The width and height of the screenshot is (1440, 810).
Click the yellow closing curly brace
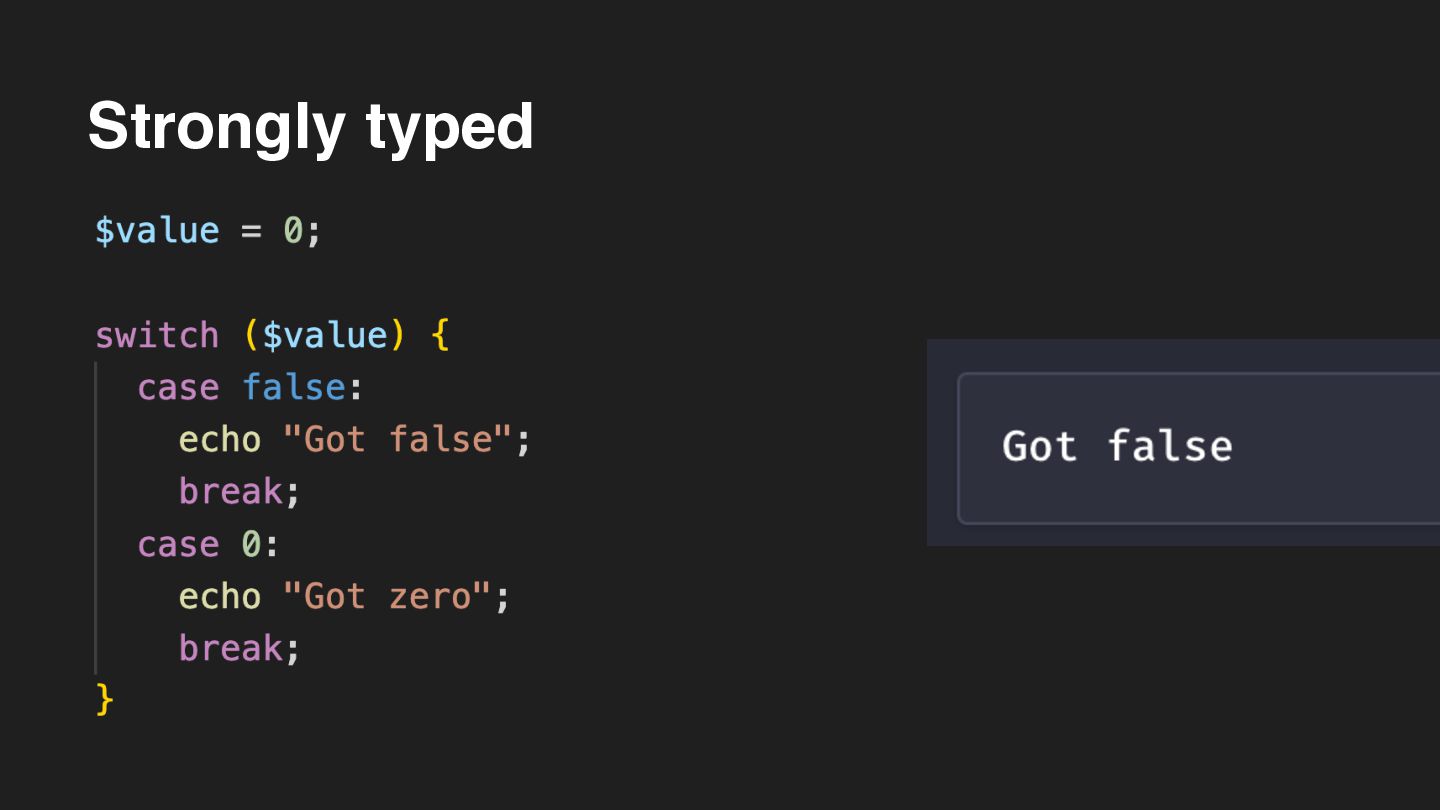[x=105, y=699]
